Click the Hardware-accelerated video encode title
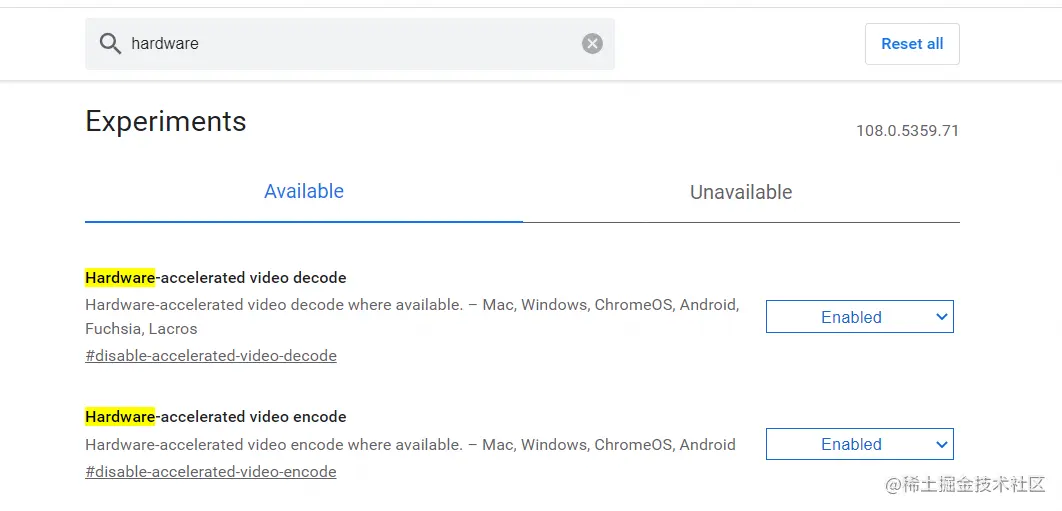The image size is (1062, 511). 215,417
